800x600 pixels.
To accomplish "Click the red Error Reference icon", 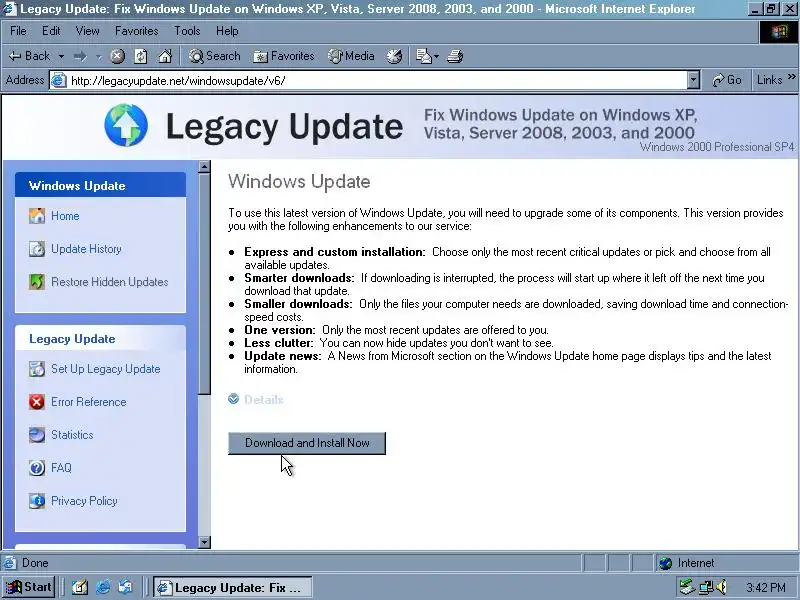I will pyautogui.click(x=37, y=402).
